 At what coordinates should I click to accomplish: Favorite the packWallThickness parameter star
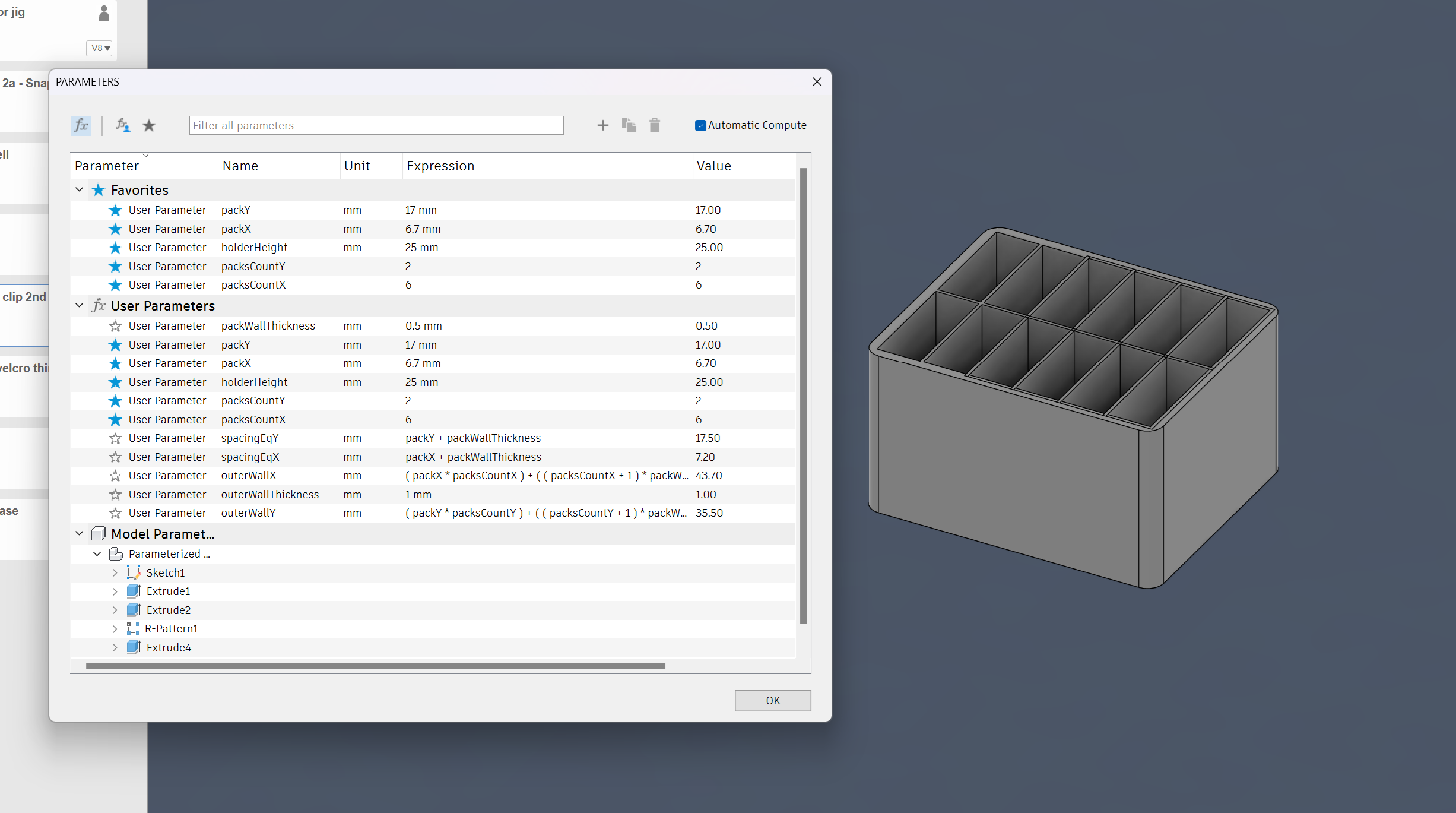(x=115, y=326)
